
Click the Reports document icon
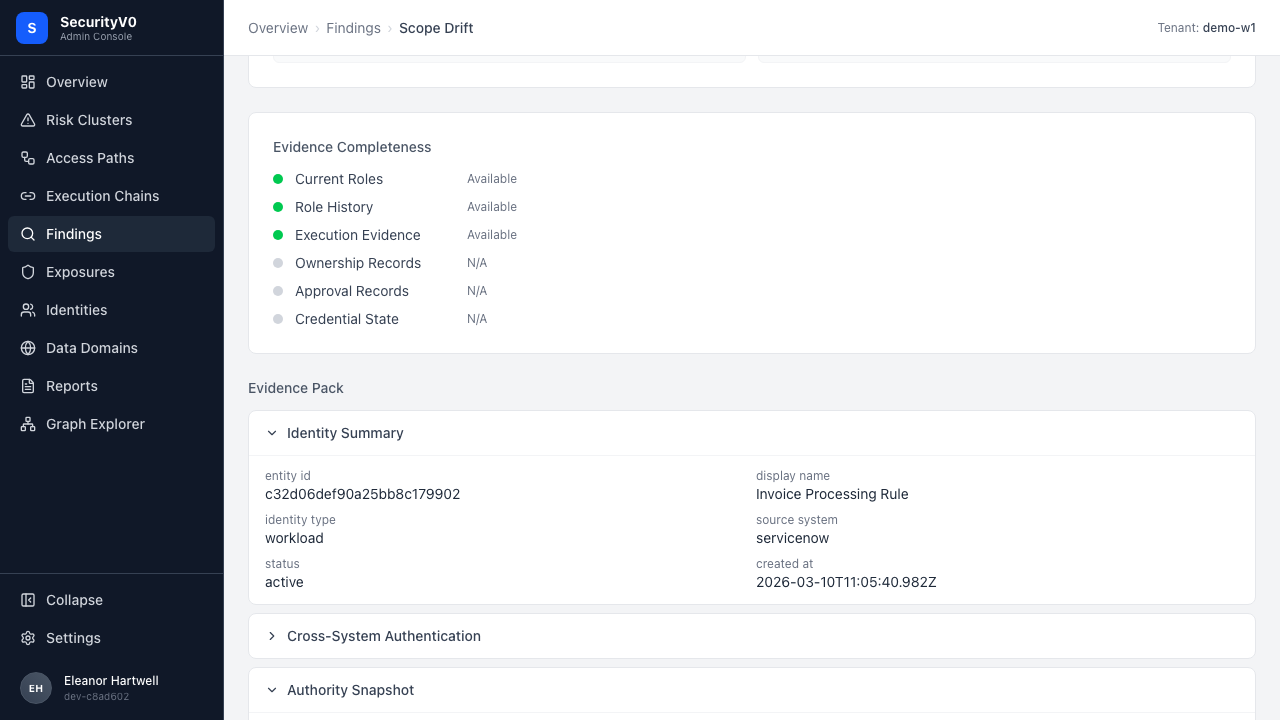28,386
